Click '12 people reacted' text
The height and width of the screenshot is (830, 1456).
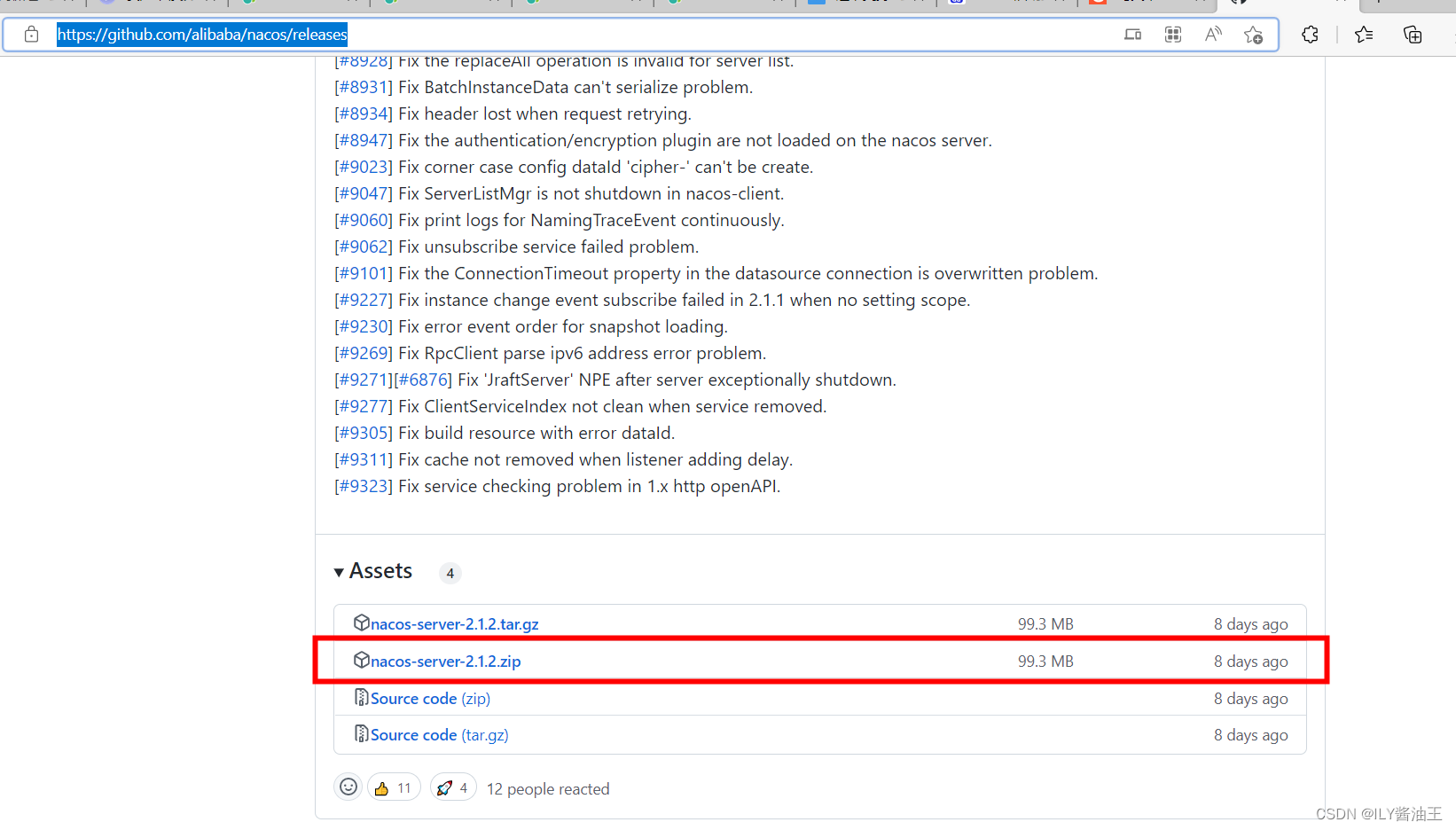click(x=548, y=789)
